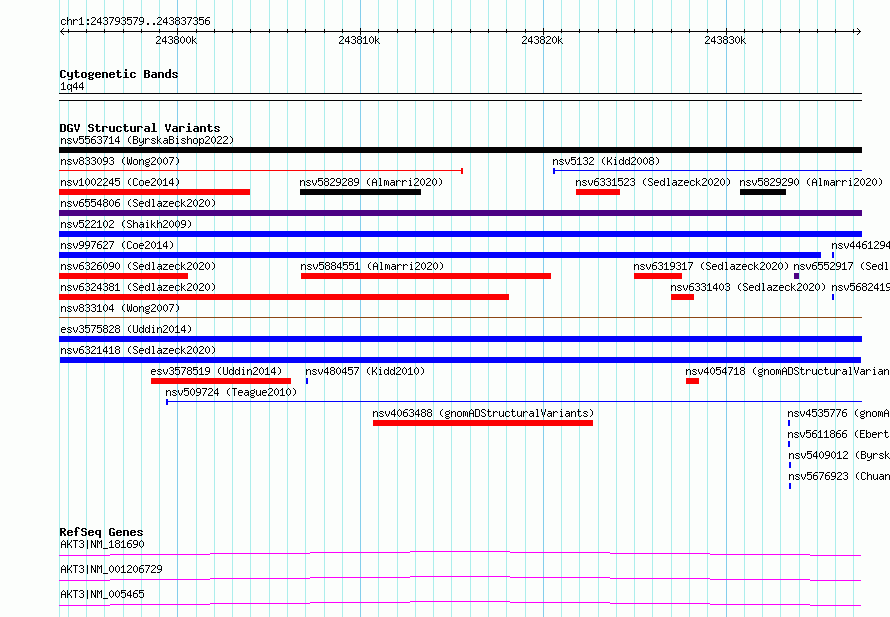
Task: Select the blue esv3575828 variant bar
Action: click(x=460, y=339)
